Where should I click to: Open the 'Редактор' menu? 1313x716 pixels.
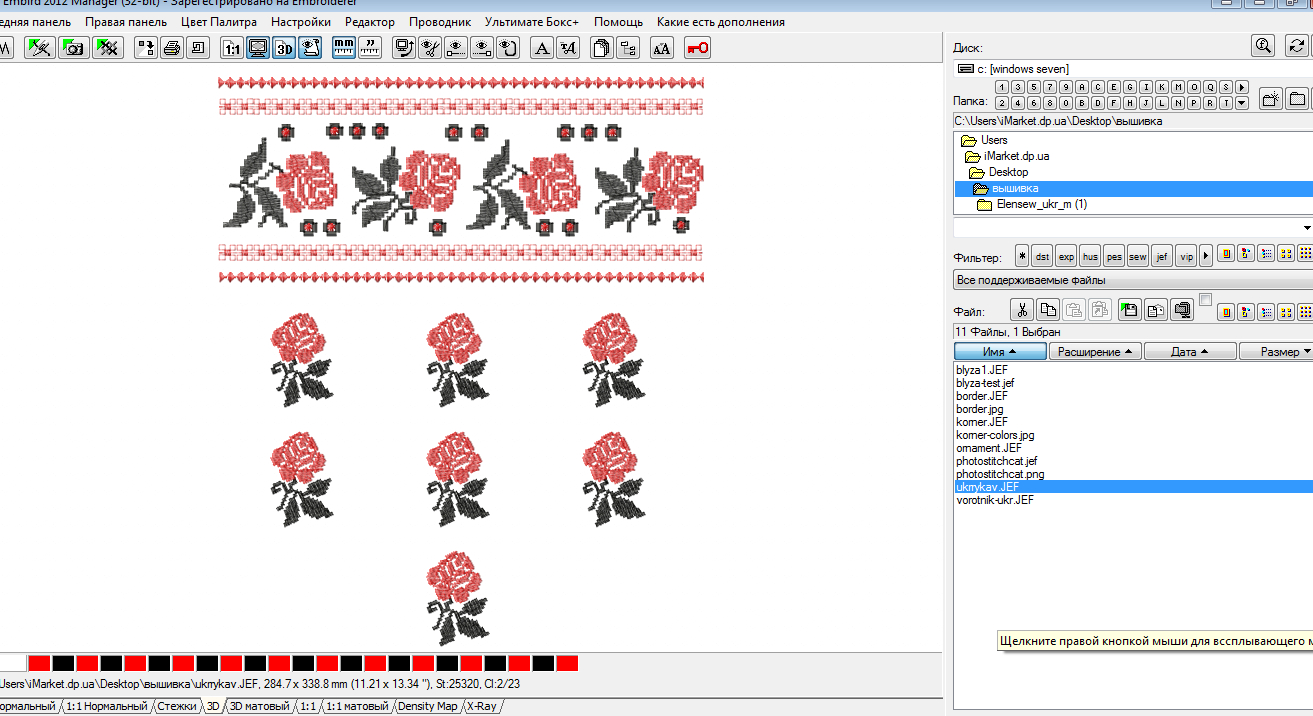coord(369,21)
